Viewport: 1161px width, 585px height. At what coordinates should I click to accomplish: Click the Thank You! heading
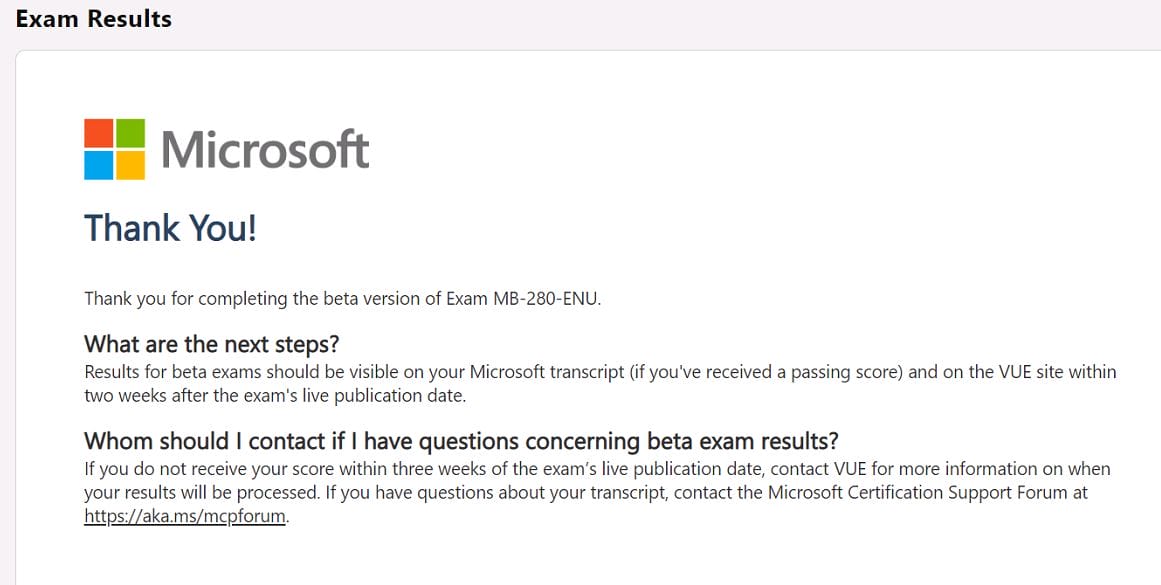point(170,228)
